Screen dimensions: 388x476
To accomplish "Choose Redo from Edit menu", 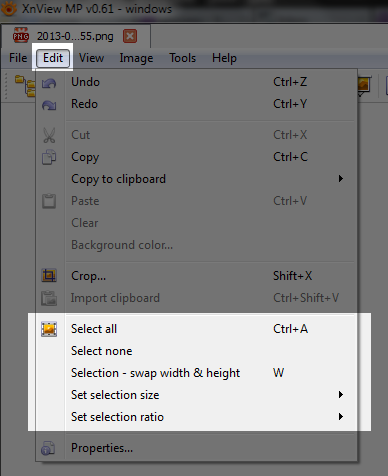I will tap(197, 104).
